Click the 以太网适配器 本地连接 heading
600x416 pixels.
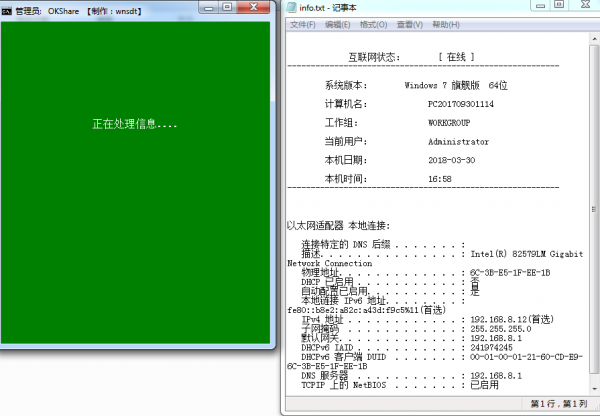pyautogui.click(x=338, y=226)
